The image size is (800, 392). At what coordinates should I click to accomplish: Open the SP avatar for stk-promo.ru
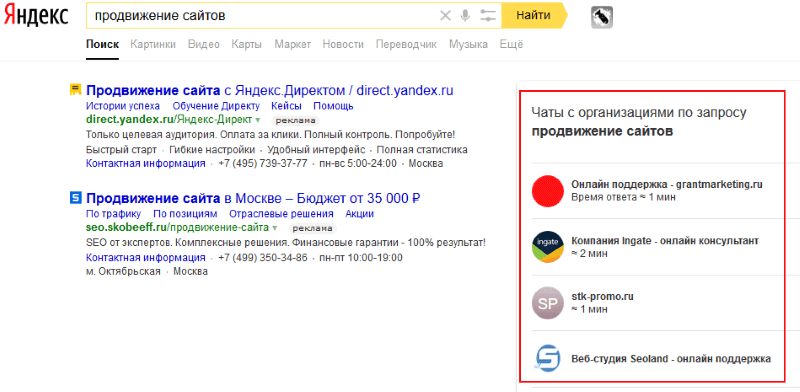[x=547, y=303]
